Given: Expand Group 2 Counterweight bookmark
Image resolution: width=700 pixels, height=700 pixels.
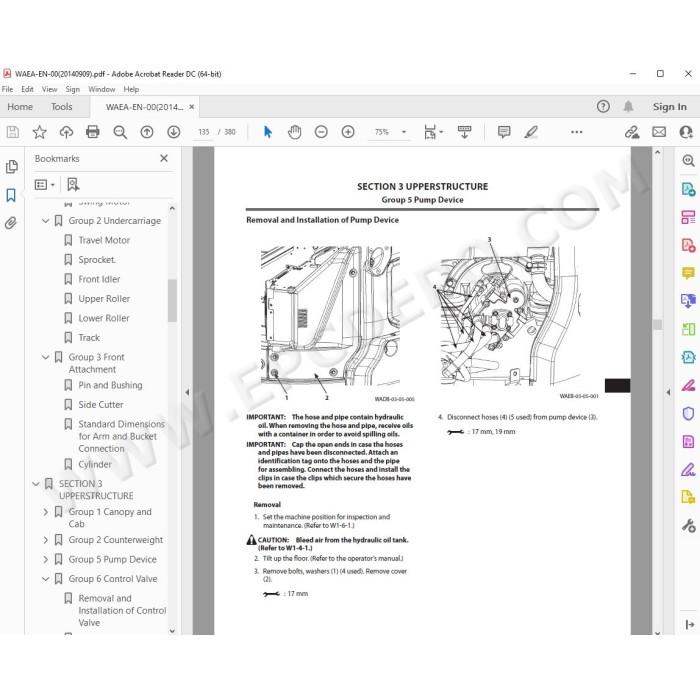Looking at the screenshot, I should 46,540.
